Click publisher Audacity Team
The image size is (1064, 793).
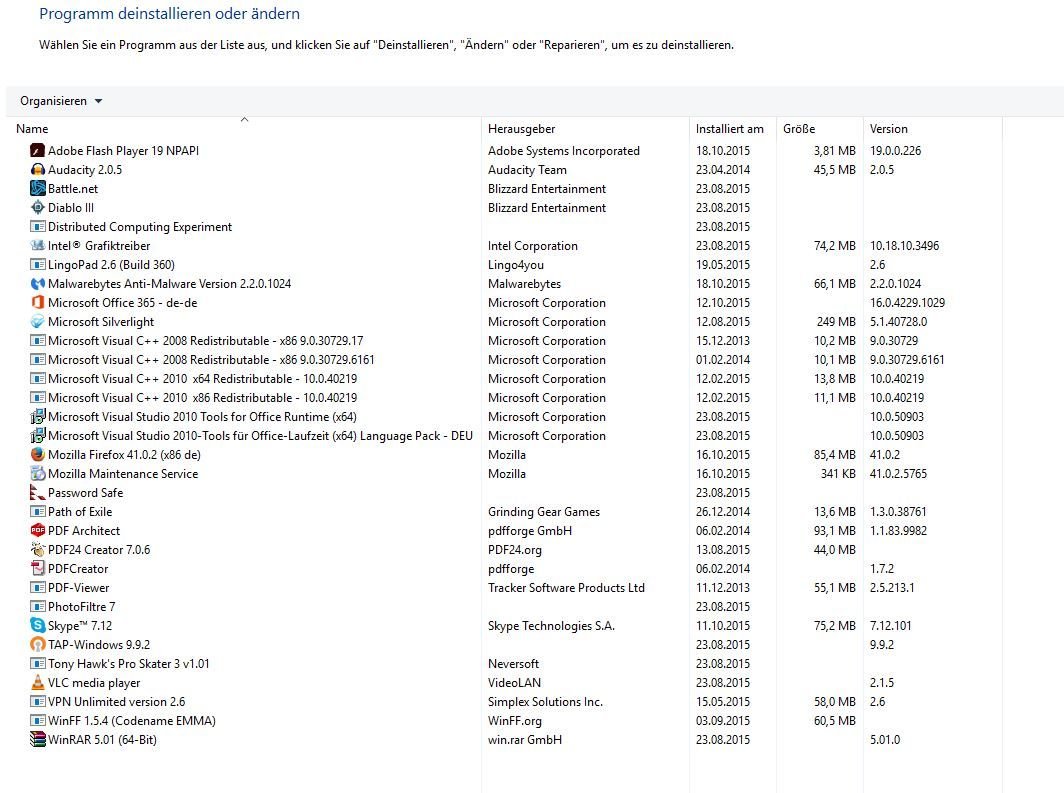click(527, 170)
